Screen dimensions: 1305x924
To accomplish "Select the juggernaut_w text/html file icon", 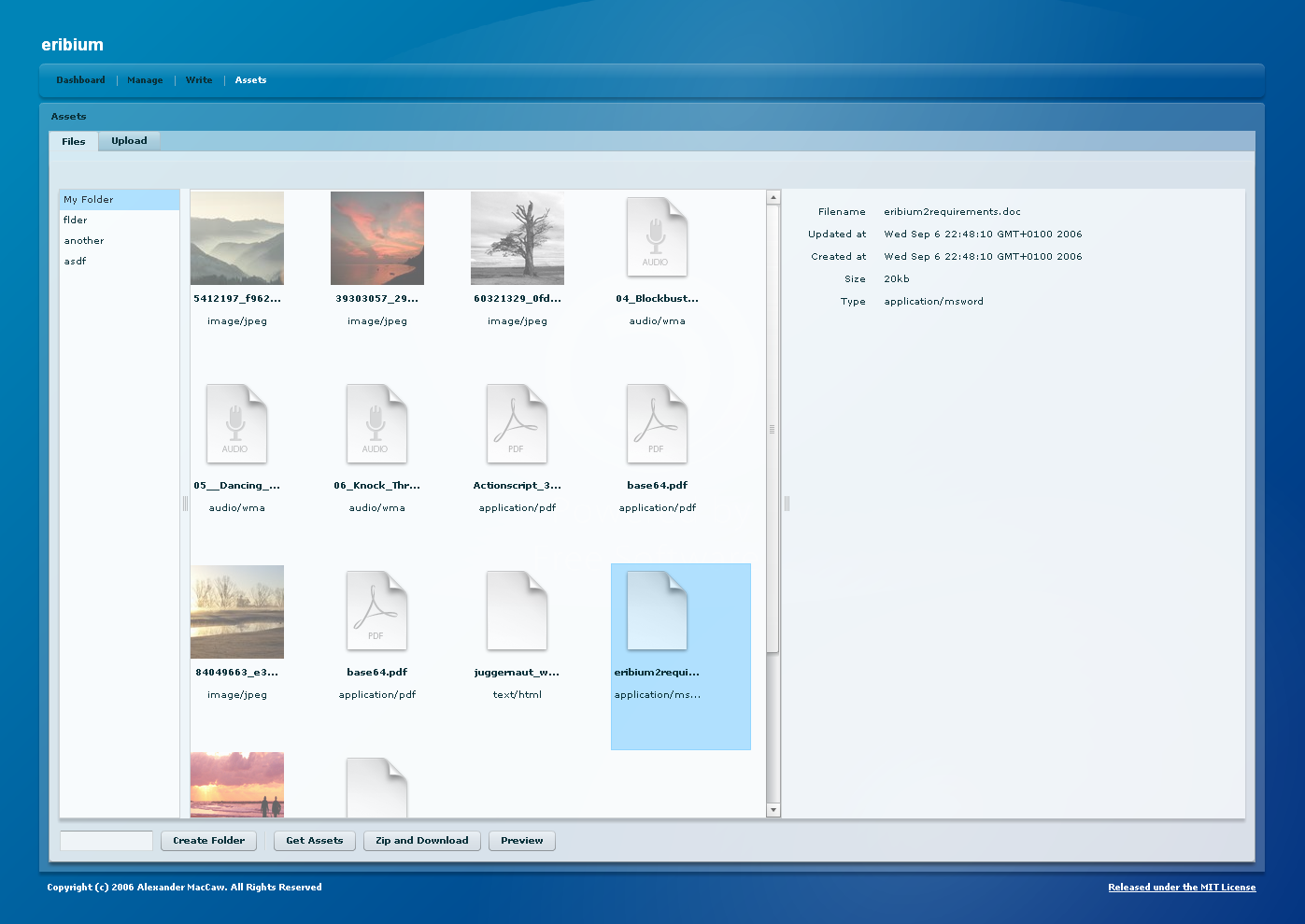I will click(x=517, y=611).
